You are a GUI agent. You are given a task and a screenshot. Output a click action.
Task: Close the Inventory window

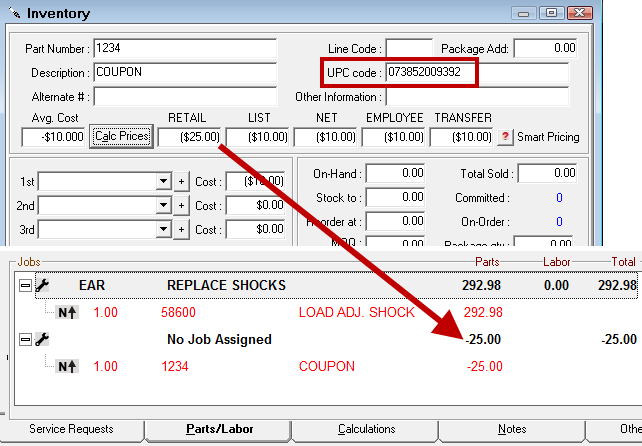tap(580, 13)
